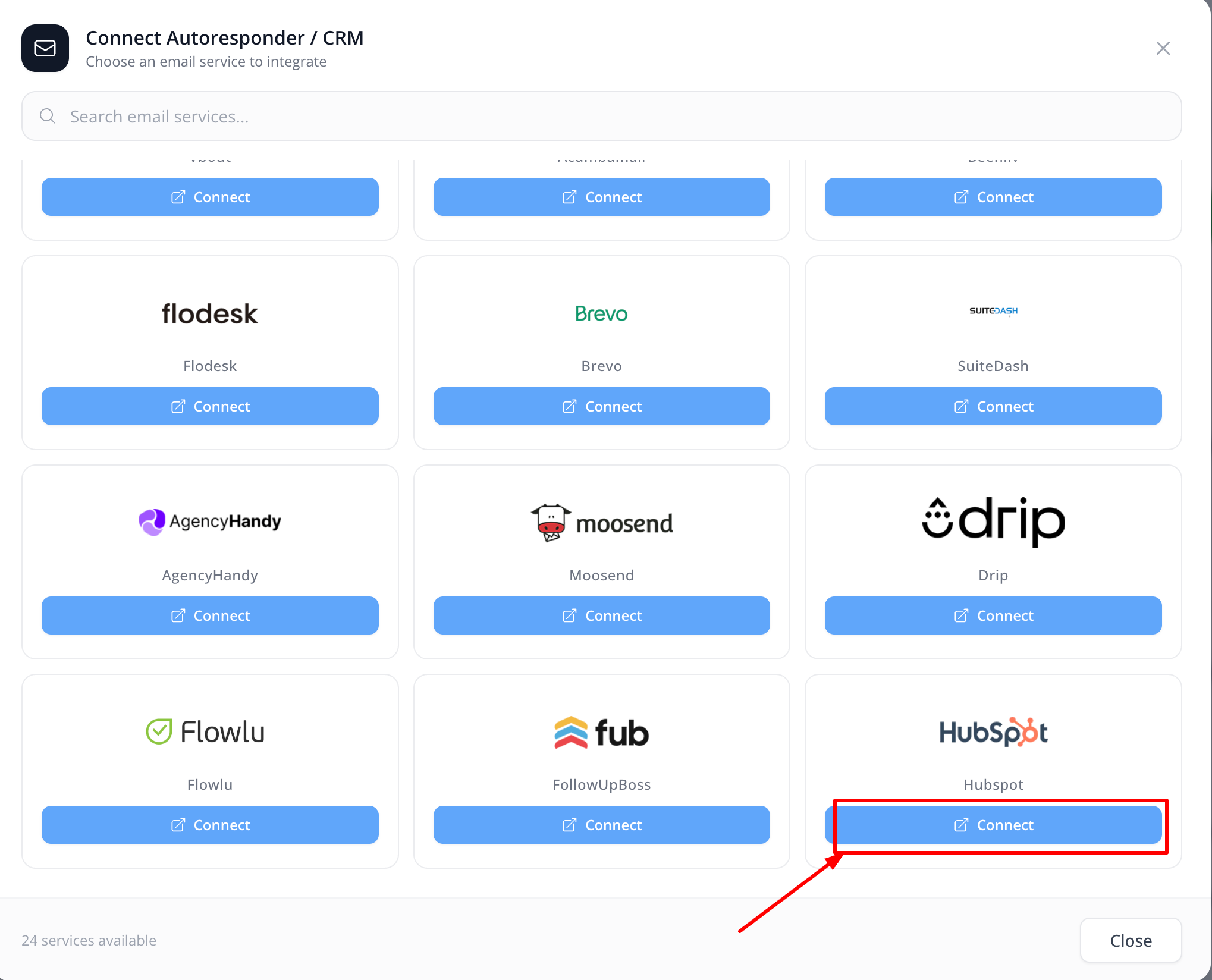Click the Close button at bottom
The height and width of the screenshot is (980, 1212).
pos(1130,940)
